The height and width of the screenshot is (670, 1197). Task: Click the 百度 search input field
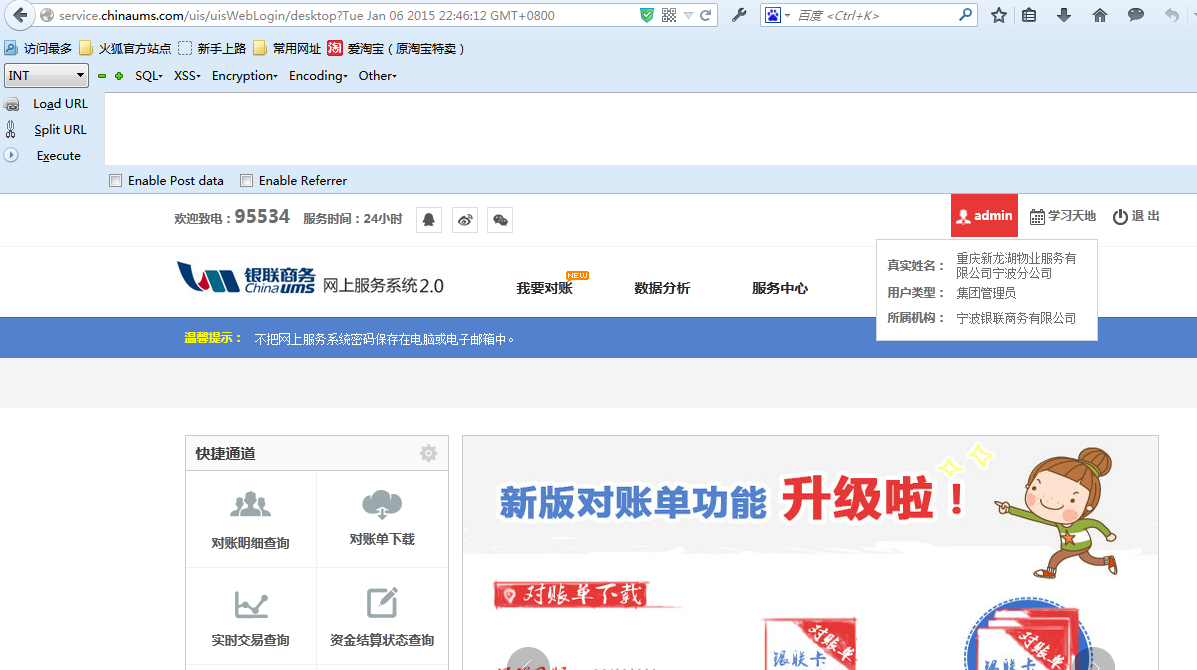coord(874,15)
